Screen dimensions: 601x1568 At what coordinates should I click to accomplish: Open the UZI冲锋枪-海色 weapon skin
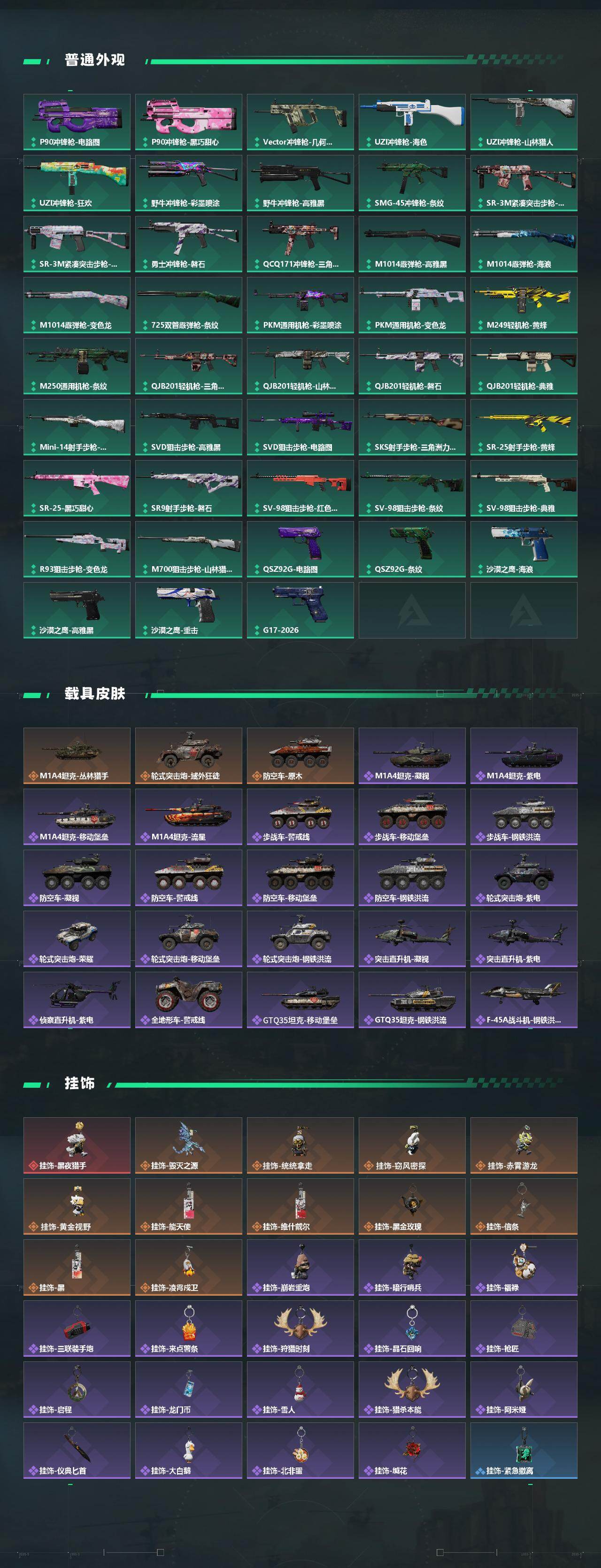(412, 122)
